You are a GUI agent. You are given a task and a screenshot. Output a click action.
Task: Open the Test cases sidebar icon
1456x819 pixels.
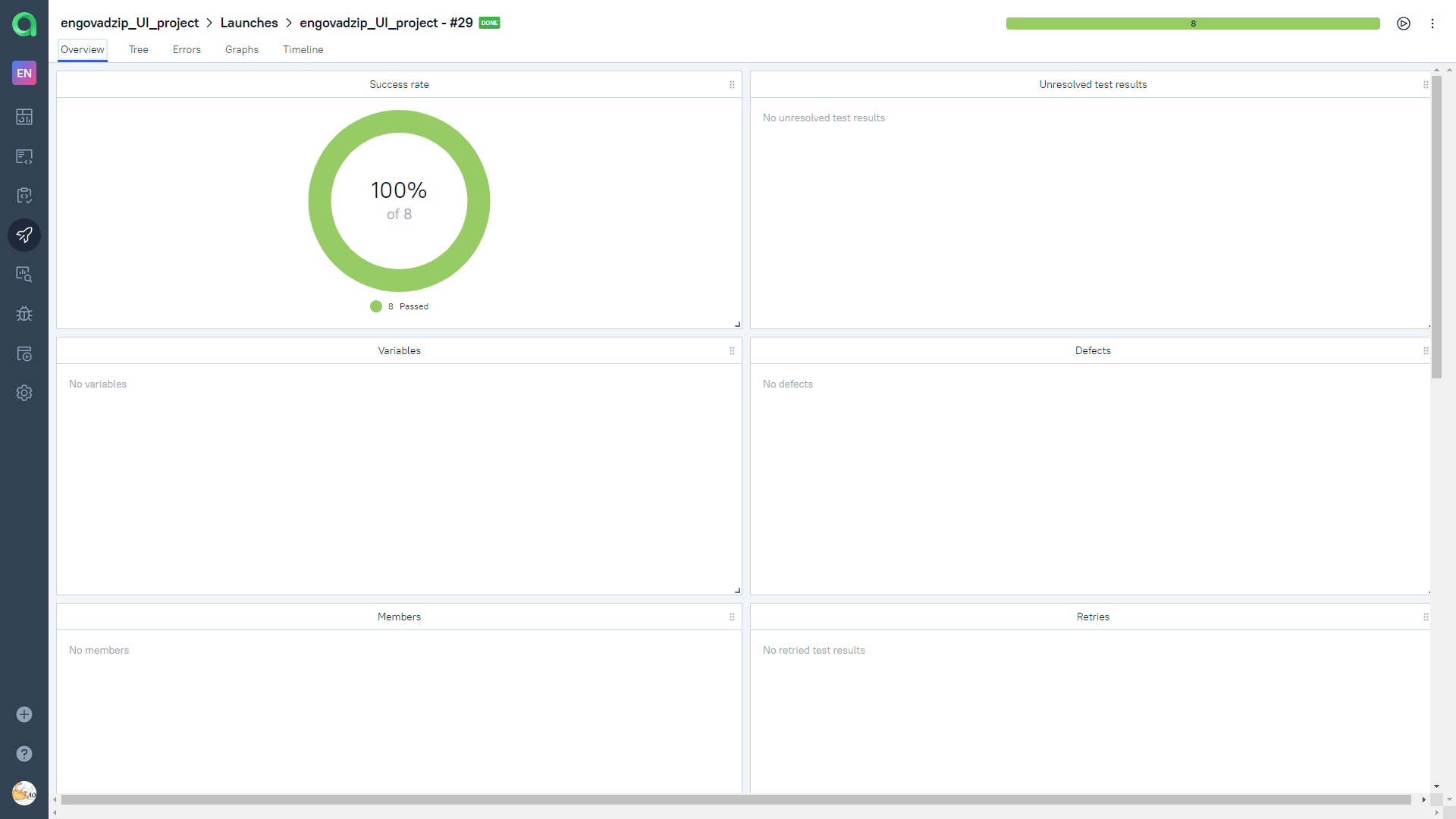click(x=24, y=156)
